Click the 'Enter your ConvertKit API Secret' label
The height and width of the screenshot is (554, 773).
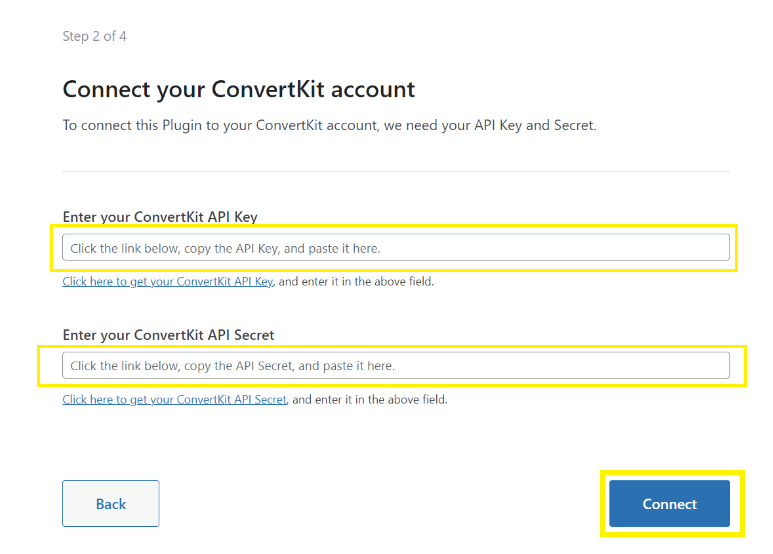coord(168,335)
